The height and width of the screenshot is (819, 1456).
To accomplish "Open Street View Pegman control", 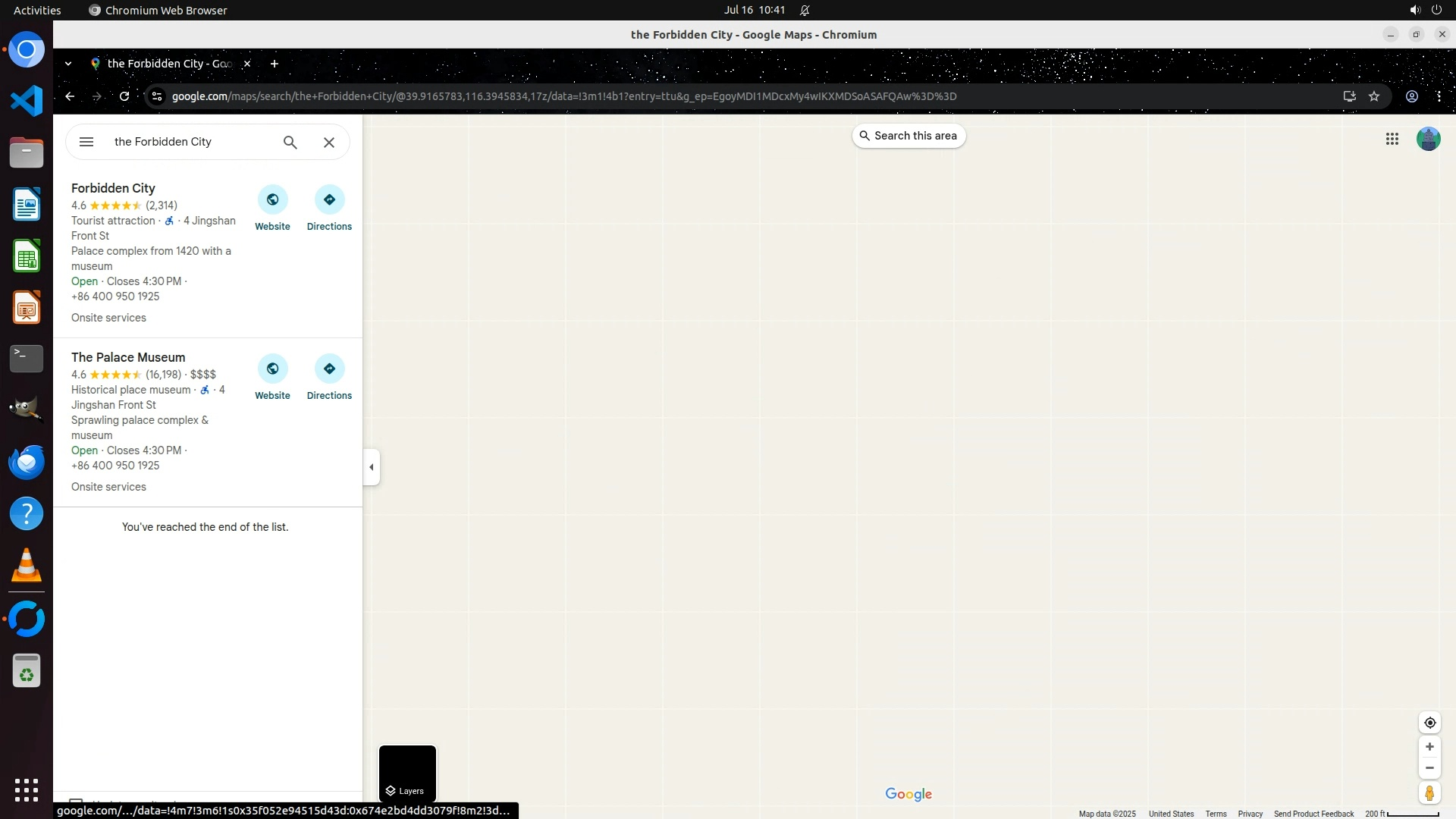I will point(1429,793).
